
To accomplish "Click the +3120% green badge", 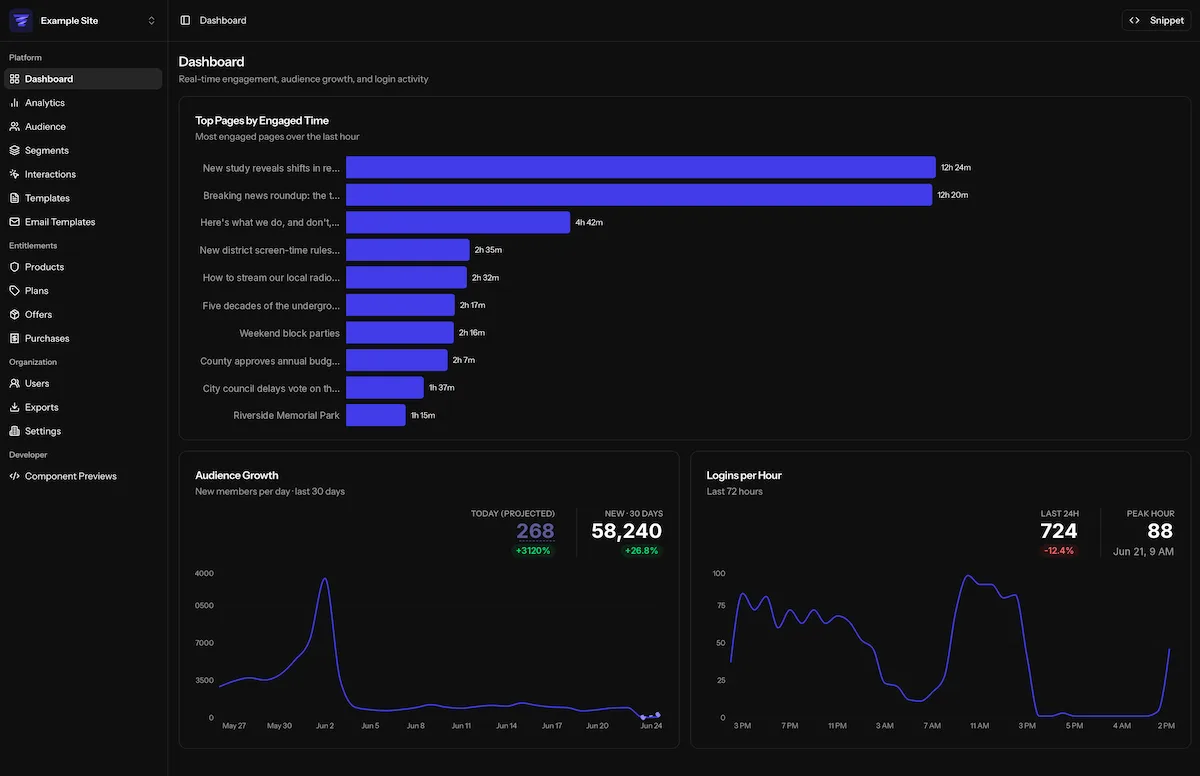I will 533,551.
